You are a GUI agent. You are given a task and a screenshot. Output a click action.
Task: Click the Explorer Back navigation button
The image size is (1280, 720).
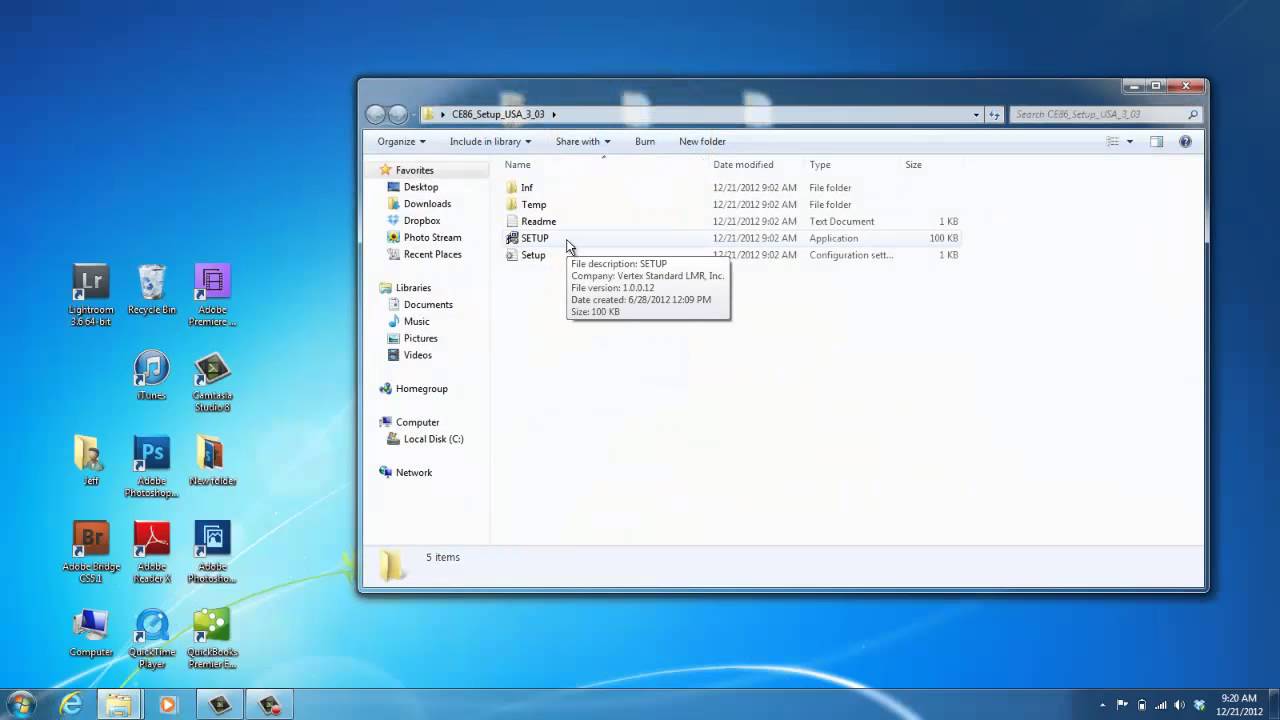point(376,114)
